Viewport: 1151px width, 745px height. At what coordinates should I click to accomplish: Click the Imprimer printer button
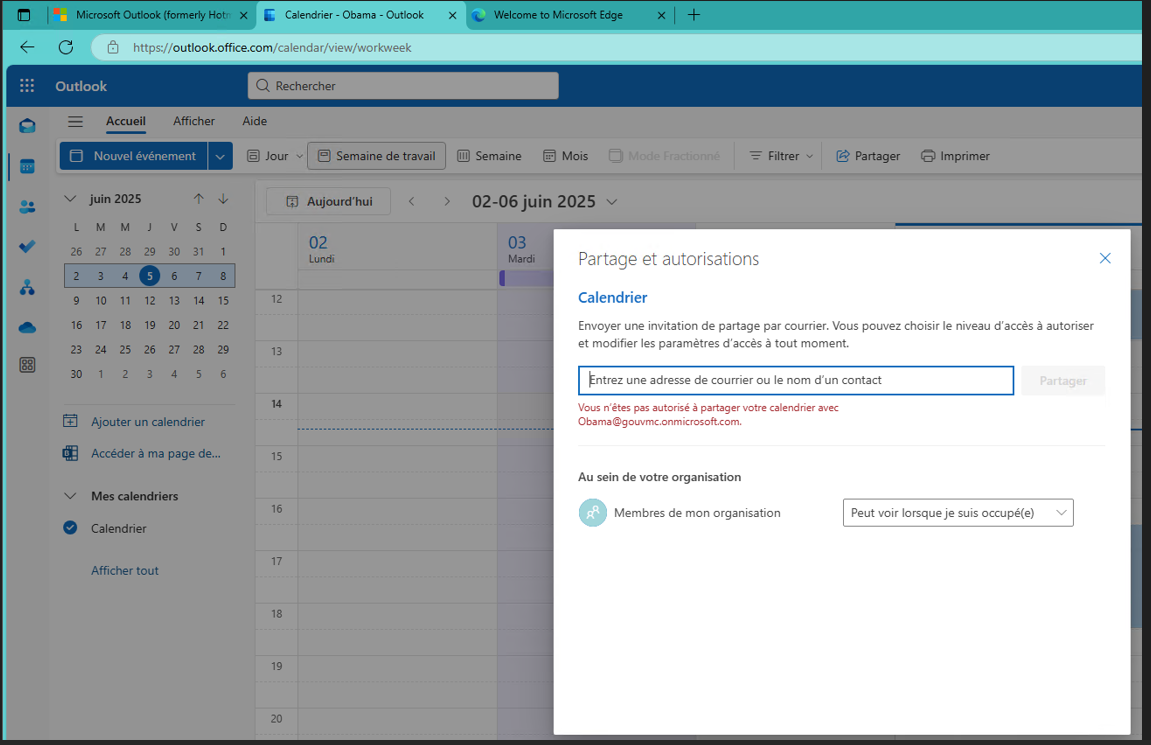(x=955, y=156)
